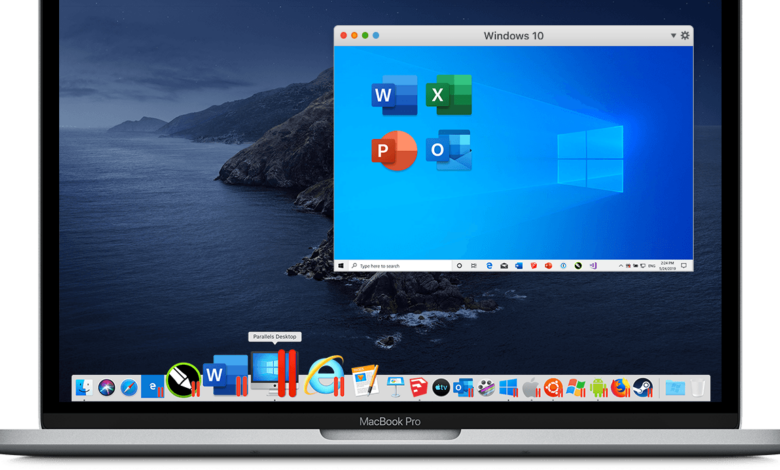Open Visual Studio in the Windows taskbar
The image size is (780, 470).
click(593, 266)
